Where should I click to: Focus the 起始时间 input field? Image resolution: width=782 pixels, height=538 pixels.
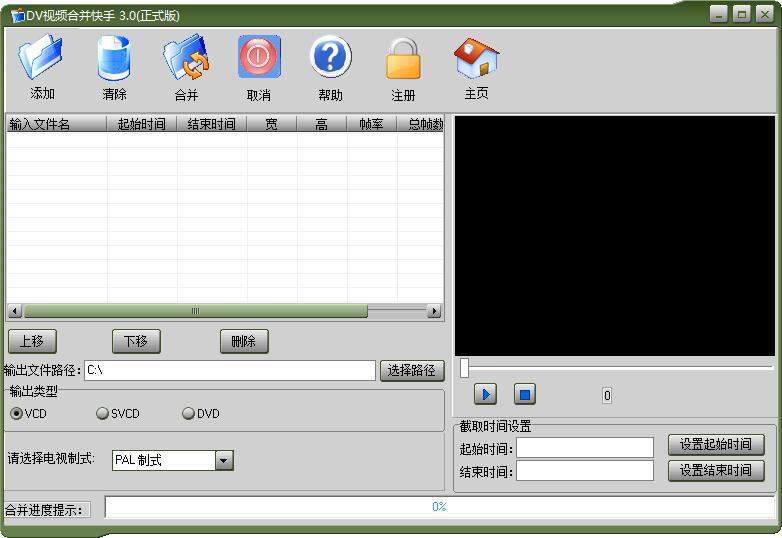(x=585, y=447)
